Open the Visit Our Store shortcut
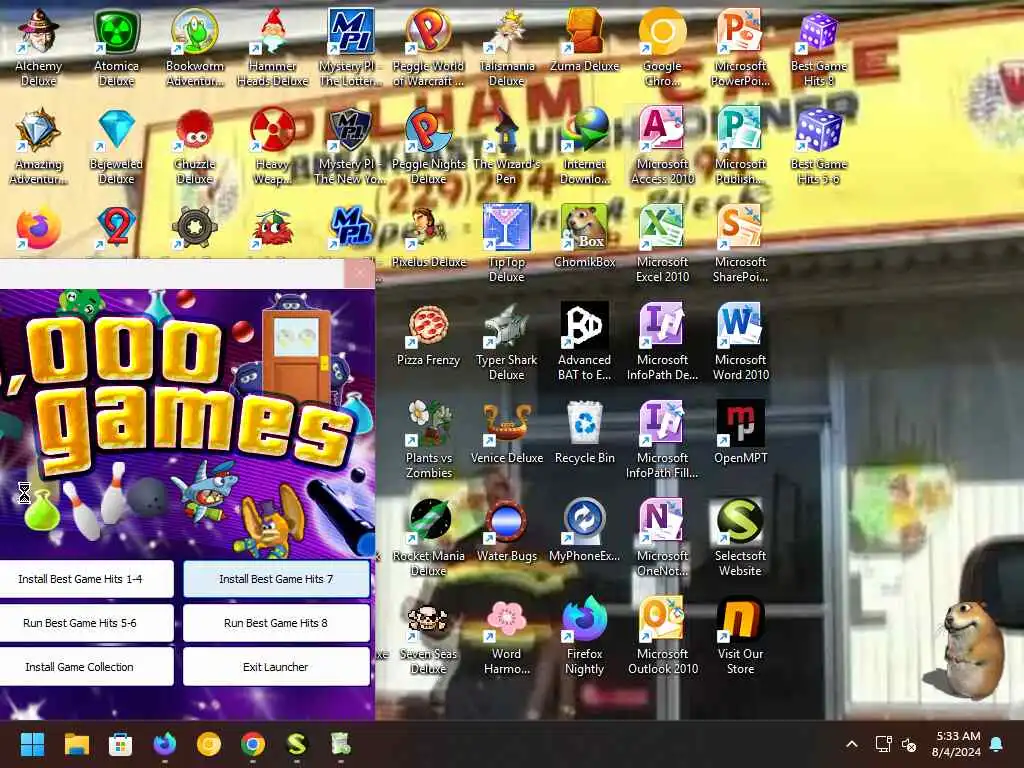This screenshot has height=768, width=1024. pyautogui.click(x=741, y=636)
